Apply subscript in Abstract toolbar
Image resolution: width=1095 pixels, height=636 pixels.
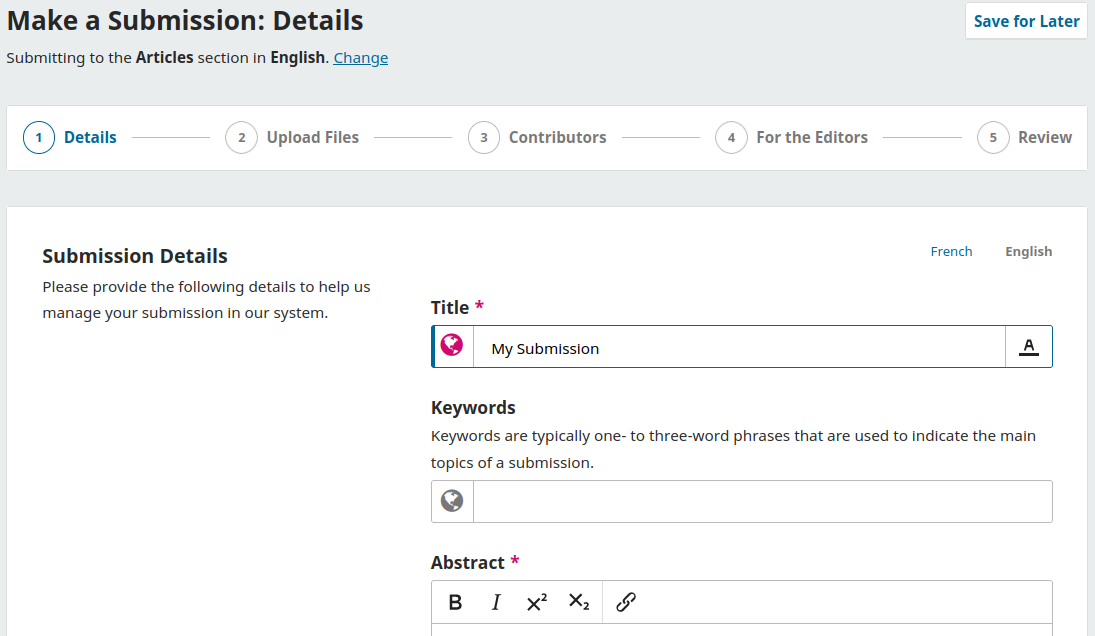pos(578,602)
